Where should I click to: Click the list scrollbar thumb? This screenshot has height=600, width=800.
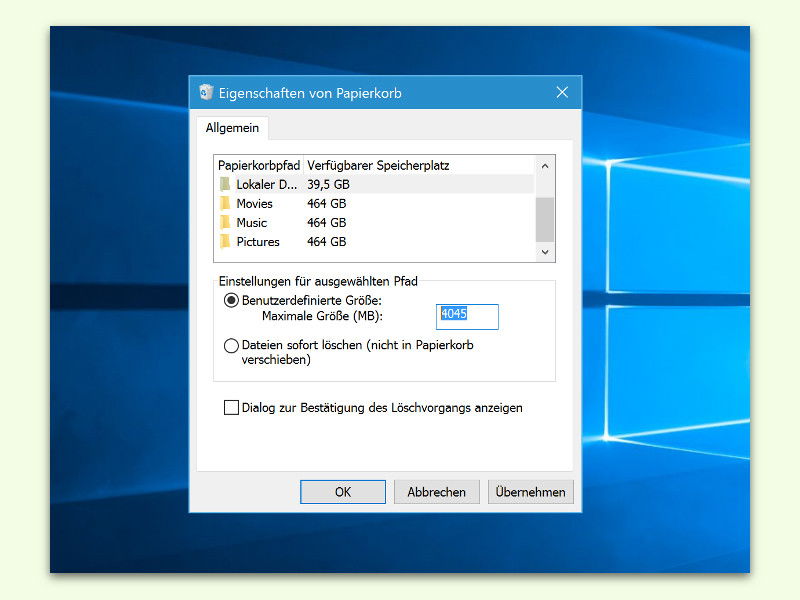(x=545, y=219)
